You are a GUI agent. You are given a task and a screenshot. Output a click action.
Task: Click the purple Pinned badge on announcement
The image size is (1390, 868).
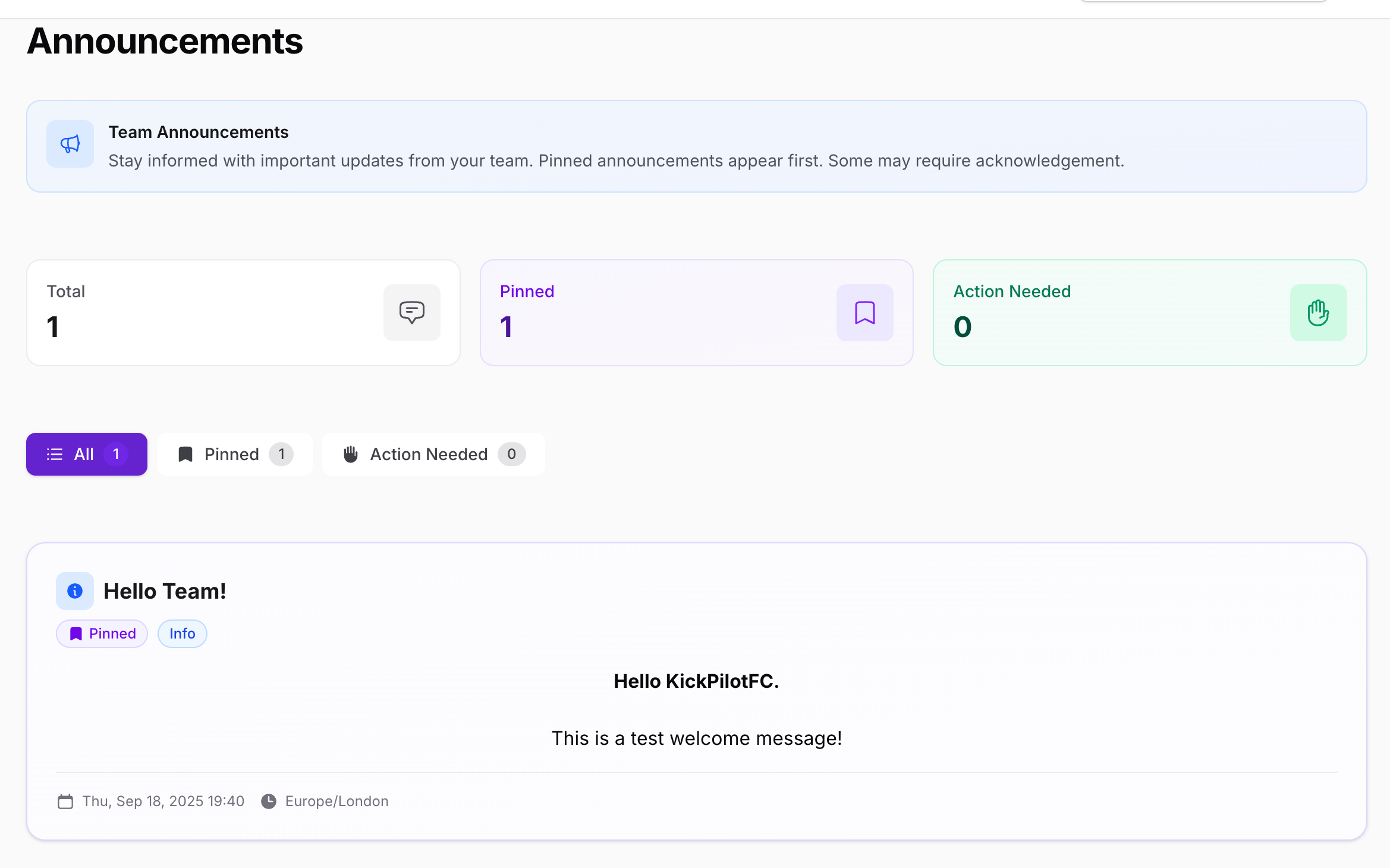102,634
